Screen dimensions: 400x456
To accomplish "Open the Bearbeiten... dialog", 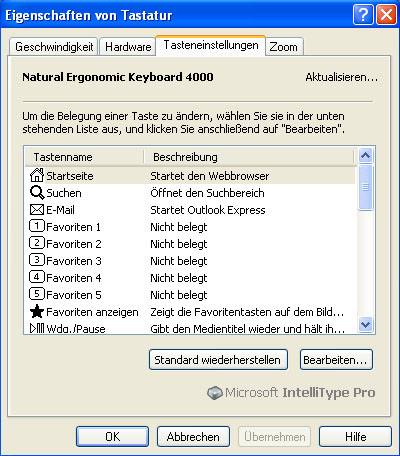I will click(x=336, y=360).
